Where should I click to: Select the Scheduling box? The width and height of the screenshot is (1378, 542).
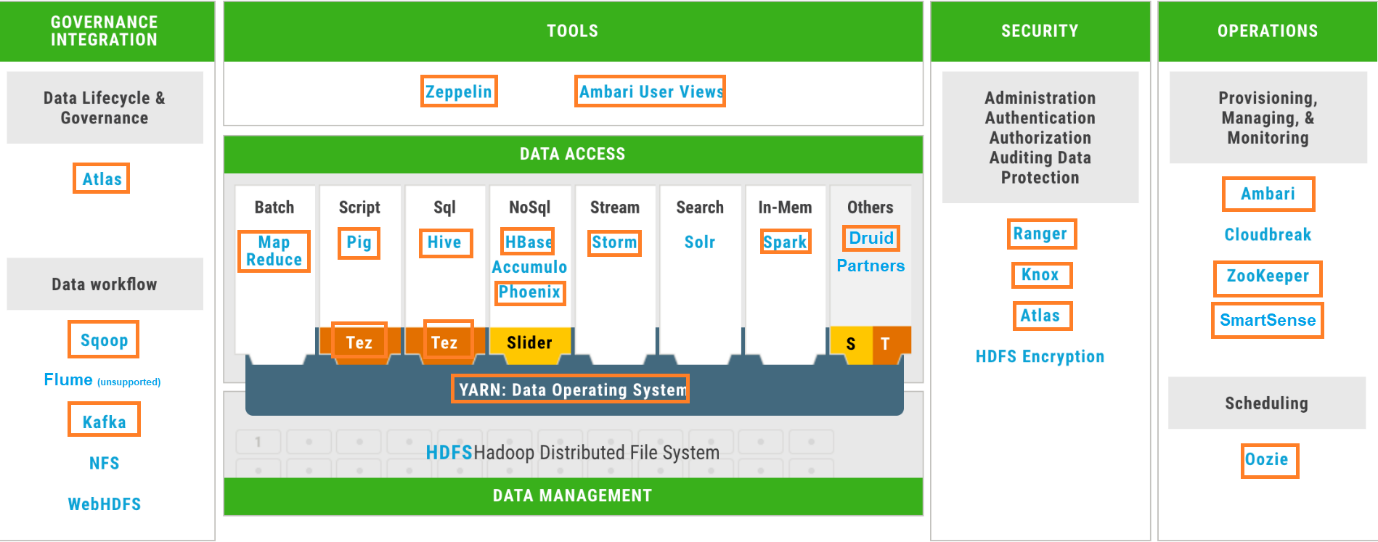point(1268,403)
